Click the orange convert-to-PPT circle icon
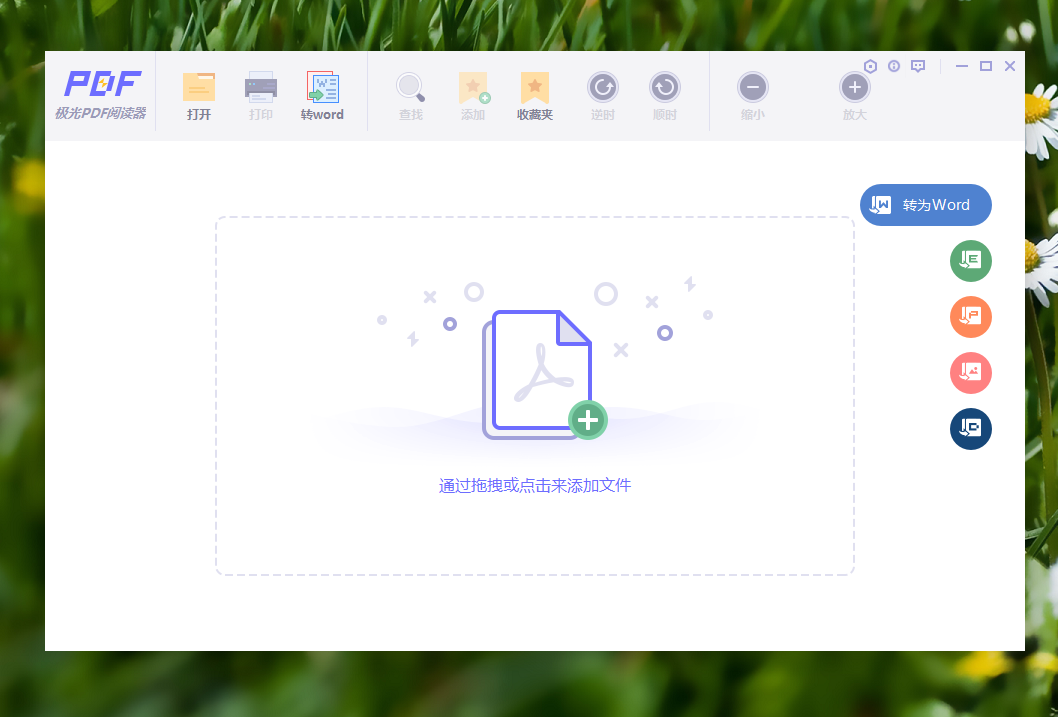 [x=971, y=317]
